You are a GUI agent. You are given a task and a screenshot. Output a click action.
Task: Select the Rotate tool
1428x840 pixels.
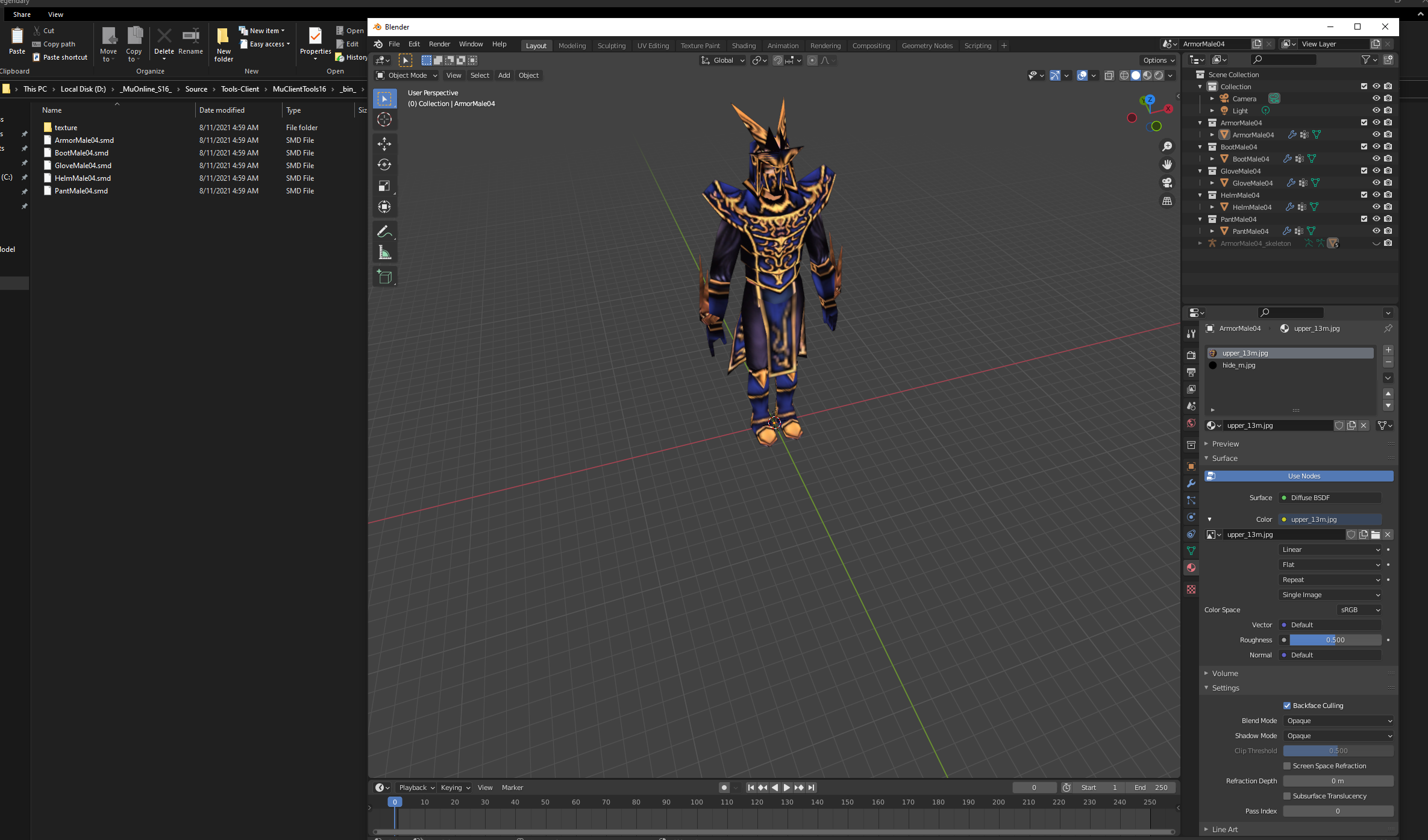pyautogui.click(x=384, y=165)
